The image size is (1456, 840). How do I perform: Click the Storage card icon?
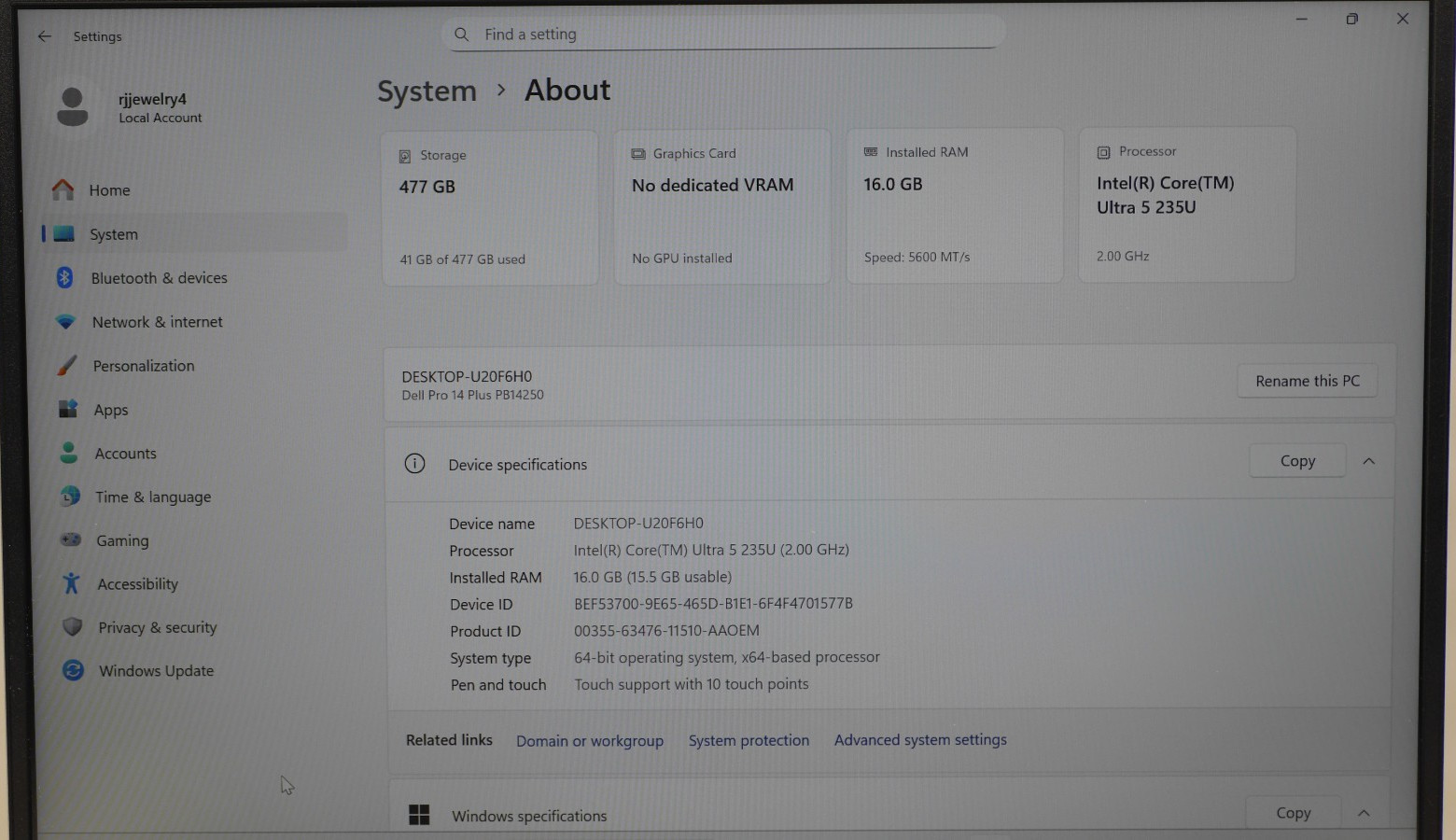tap(405, 156)
